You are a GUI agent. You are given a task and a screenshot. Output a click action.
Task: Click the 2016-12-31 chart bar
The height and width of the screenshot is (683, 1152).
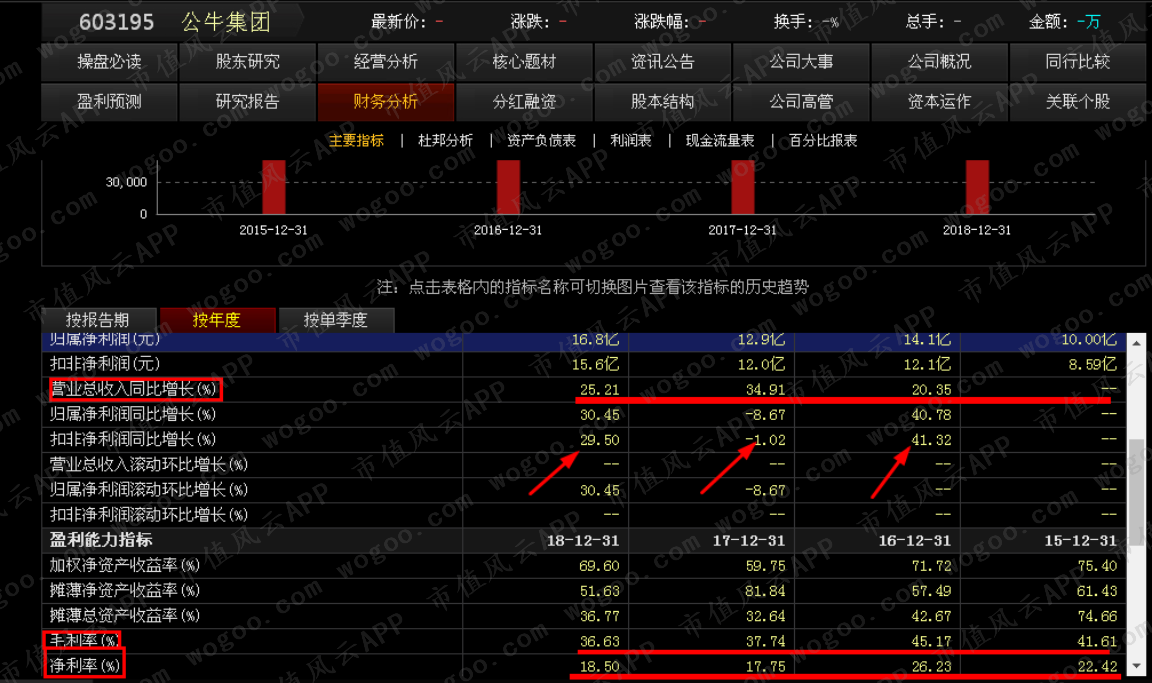[x=508, y=187]
